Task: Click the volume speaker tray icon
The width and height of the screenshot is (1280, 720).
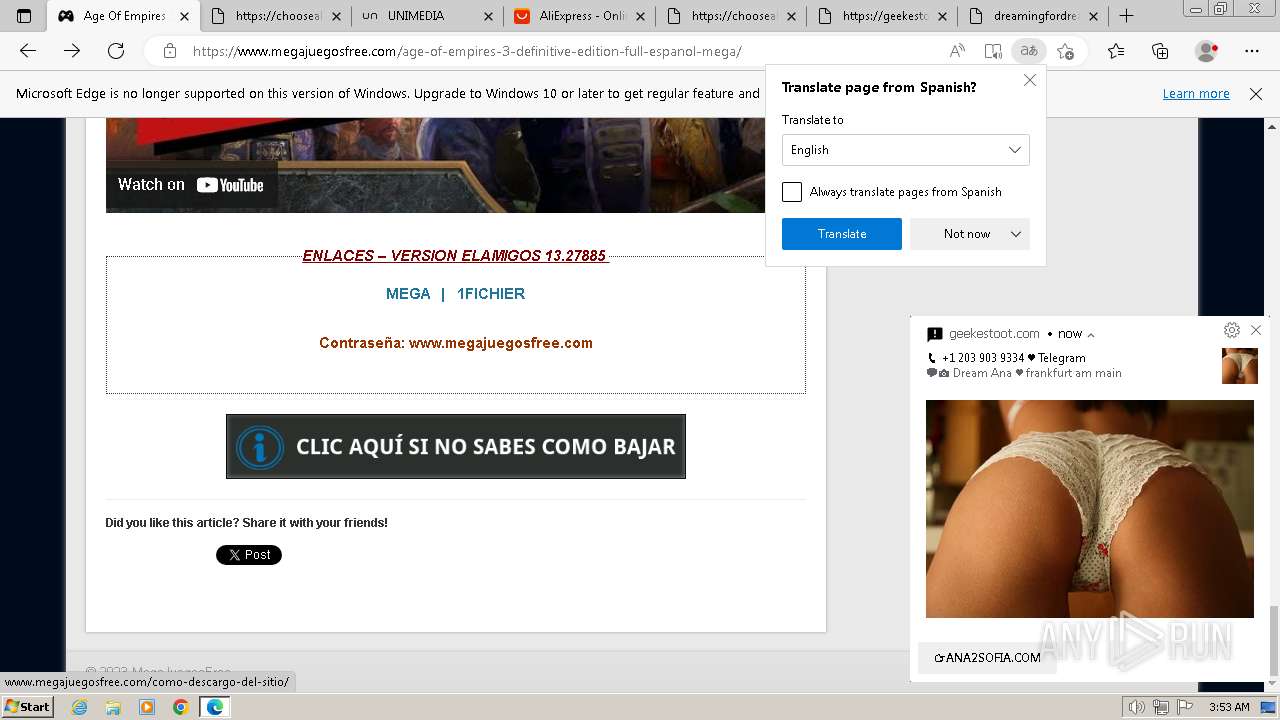Action: tap(1136, 707)
